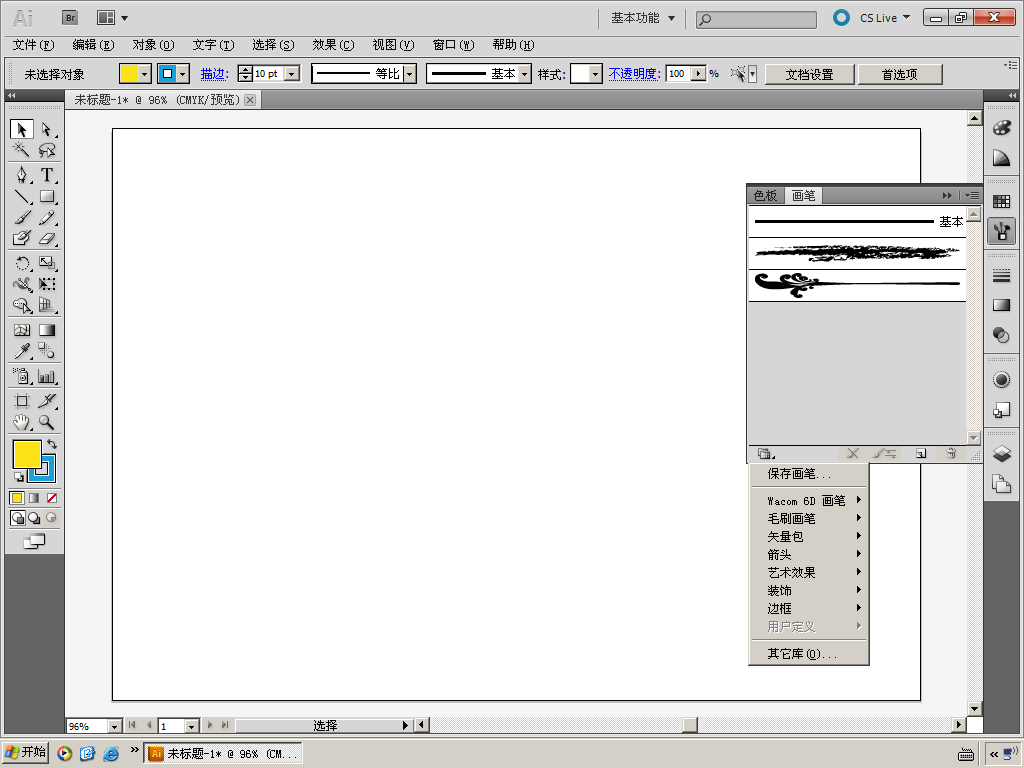This screenshot has width=1024, height=768.
Task: Select the Direct Selection tool
Action: point(46,129)
